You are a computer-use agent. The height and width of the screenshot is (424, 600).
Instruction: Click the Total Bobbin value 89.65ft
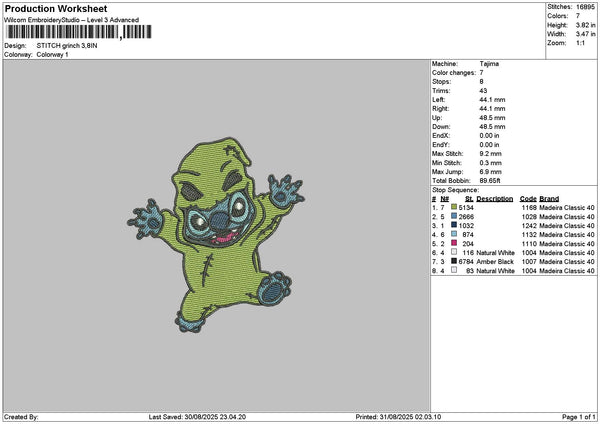[x=490, y=181]
